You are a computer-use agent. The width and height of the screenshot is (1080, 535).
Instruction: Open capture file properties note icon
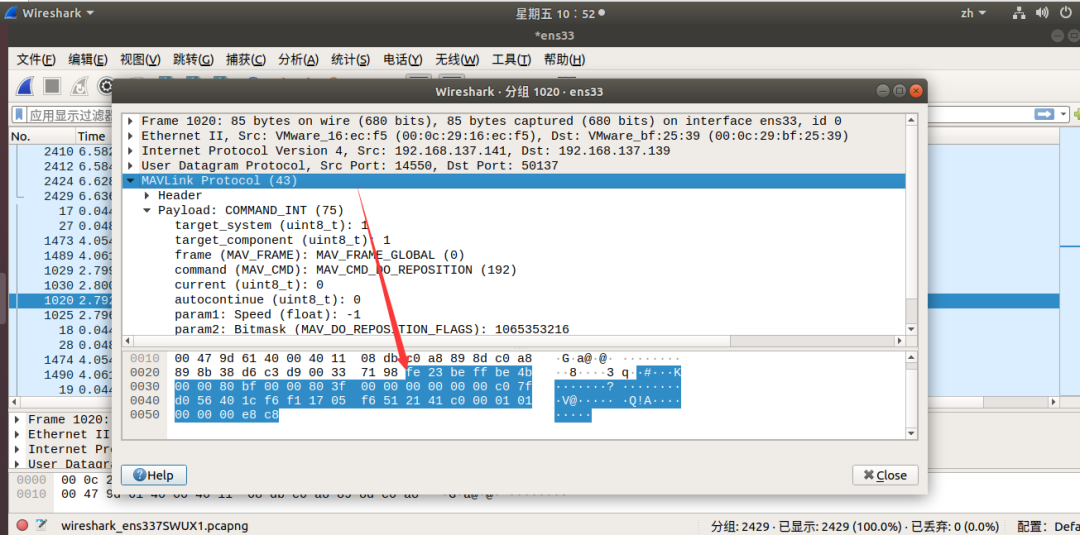point(41,525)
